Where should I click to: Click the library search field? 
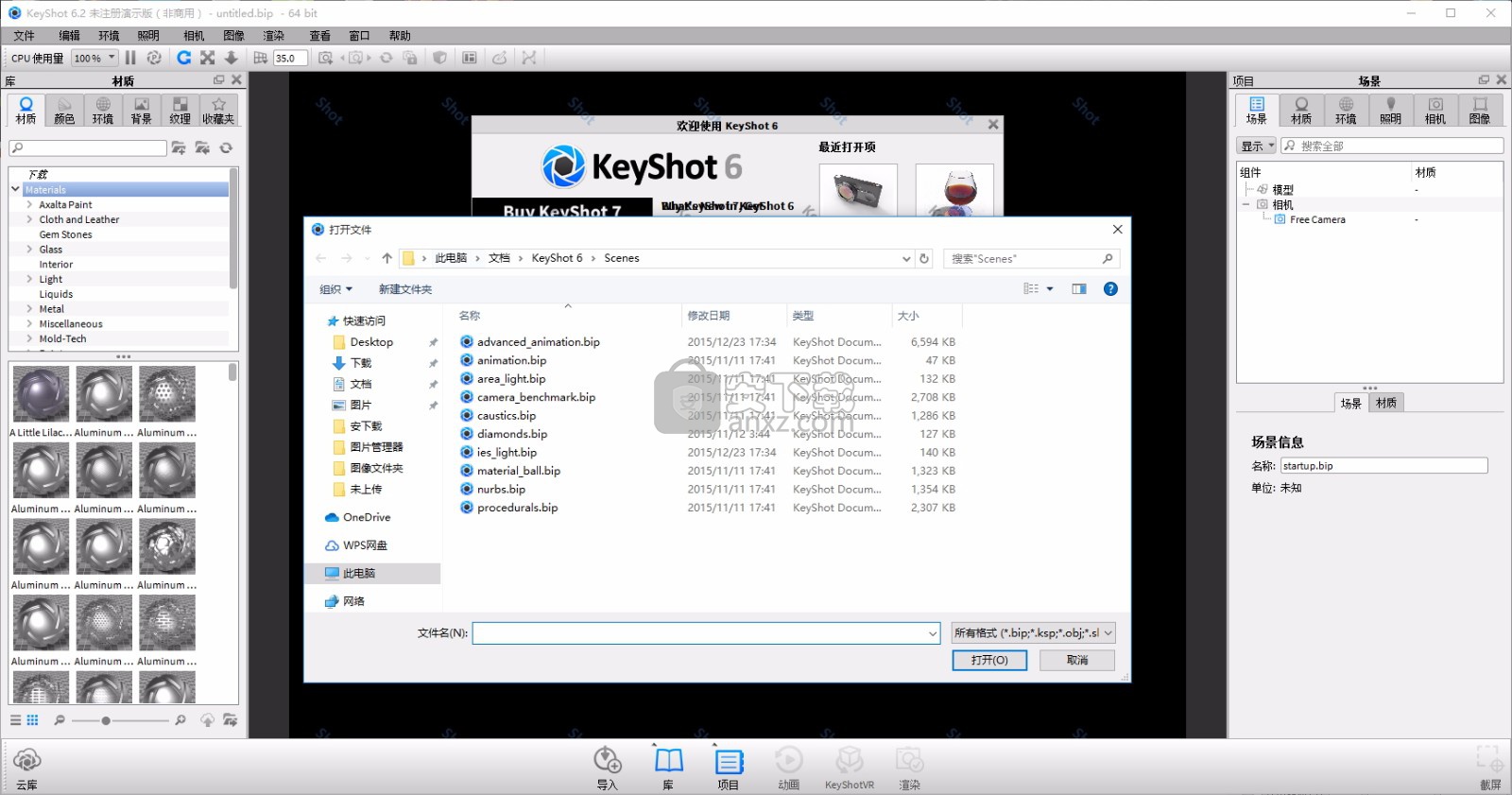coord(88,147)
